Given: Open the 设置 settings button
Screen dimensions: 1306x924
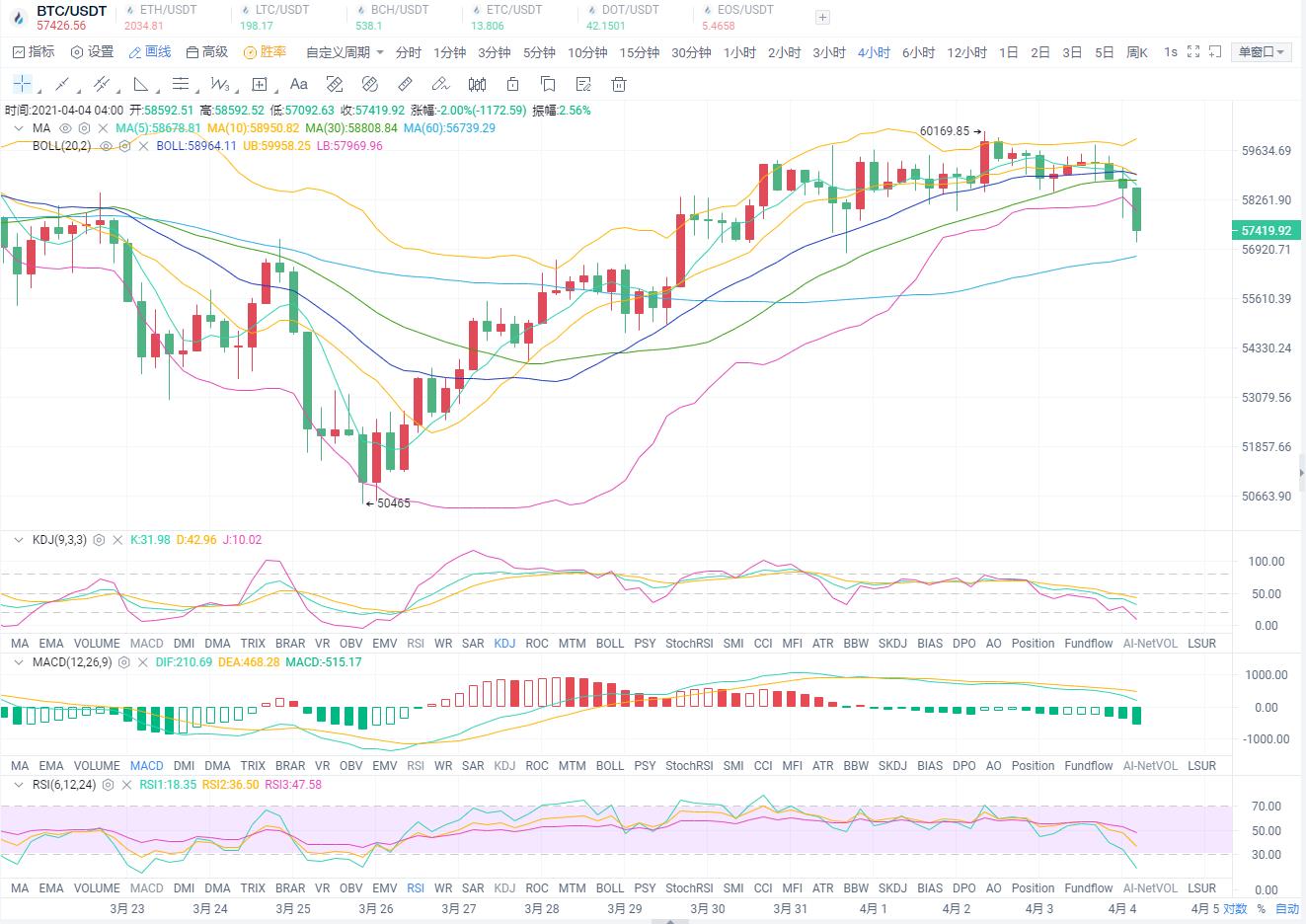Looking at the screenshot, I should point(92,52).
